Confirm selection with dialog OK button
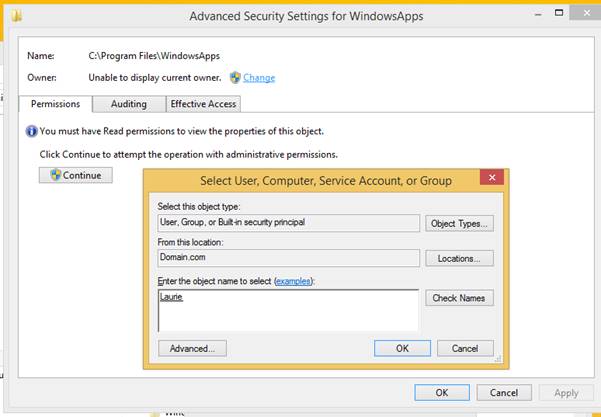This screenshot has width=601, height=417. click(x=402, y=348)
